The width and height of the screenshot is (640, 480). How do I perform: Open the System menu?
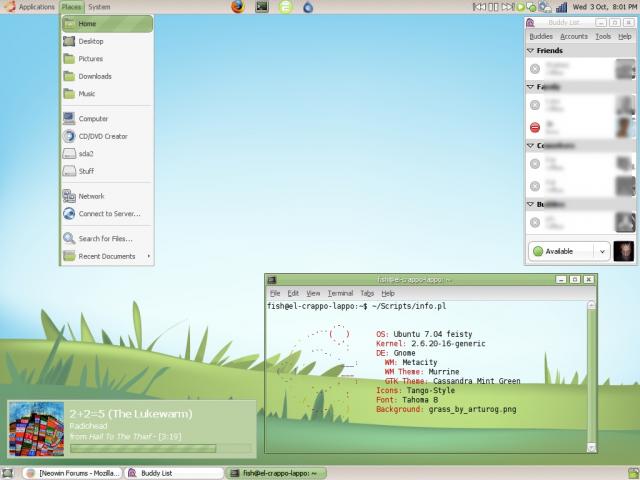tap(99, 7)
